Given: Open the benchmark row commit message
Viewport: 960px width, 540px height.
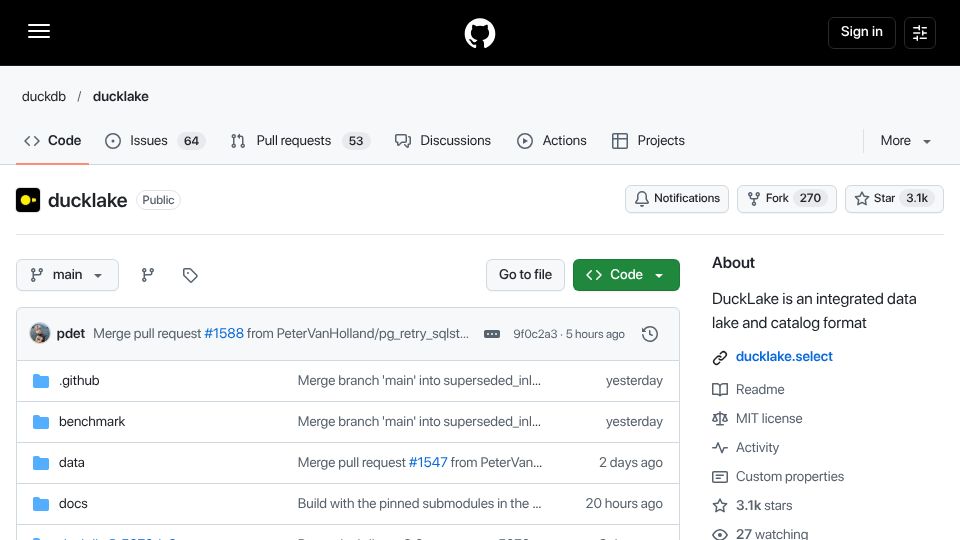Looking at the screenshot, I should click(419, 422).
